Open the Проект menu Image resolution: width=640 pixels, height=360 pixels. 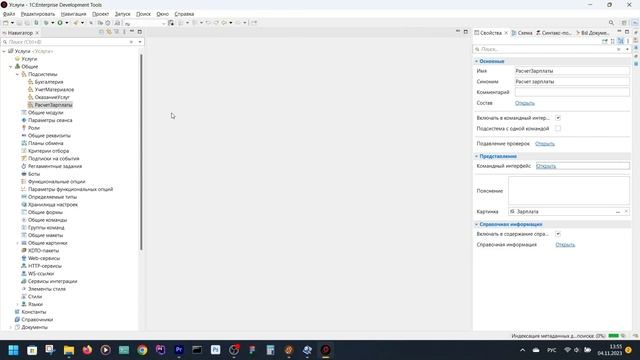click(100, 14)
